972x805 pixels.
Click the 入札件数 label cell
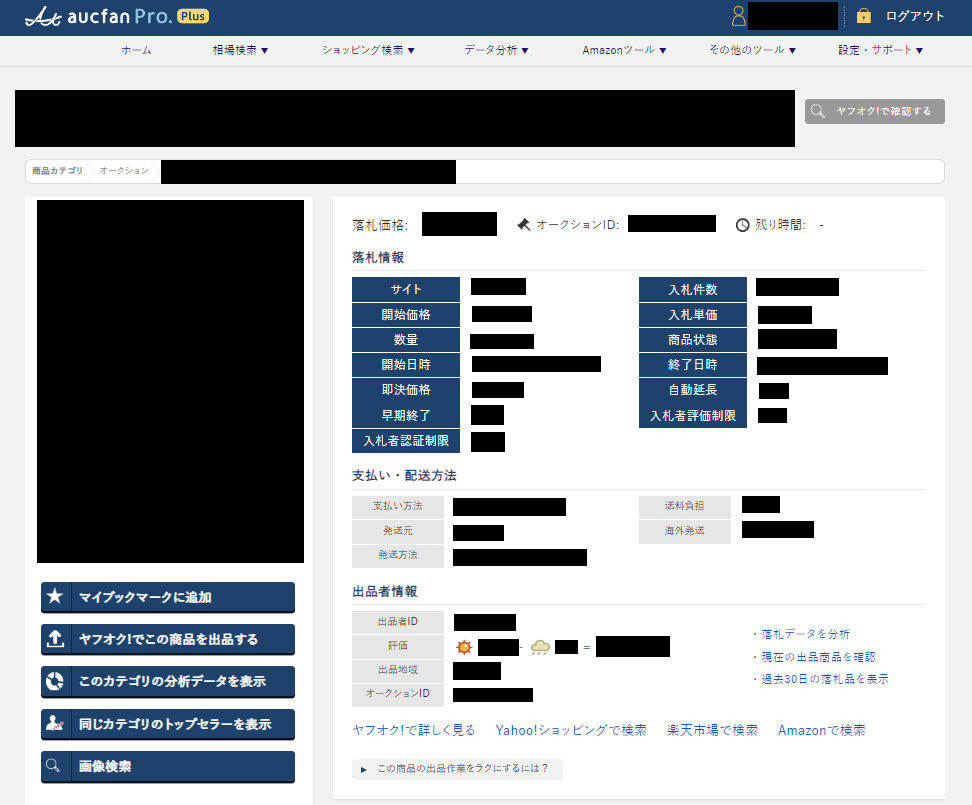click(x=692, y=289)
